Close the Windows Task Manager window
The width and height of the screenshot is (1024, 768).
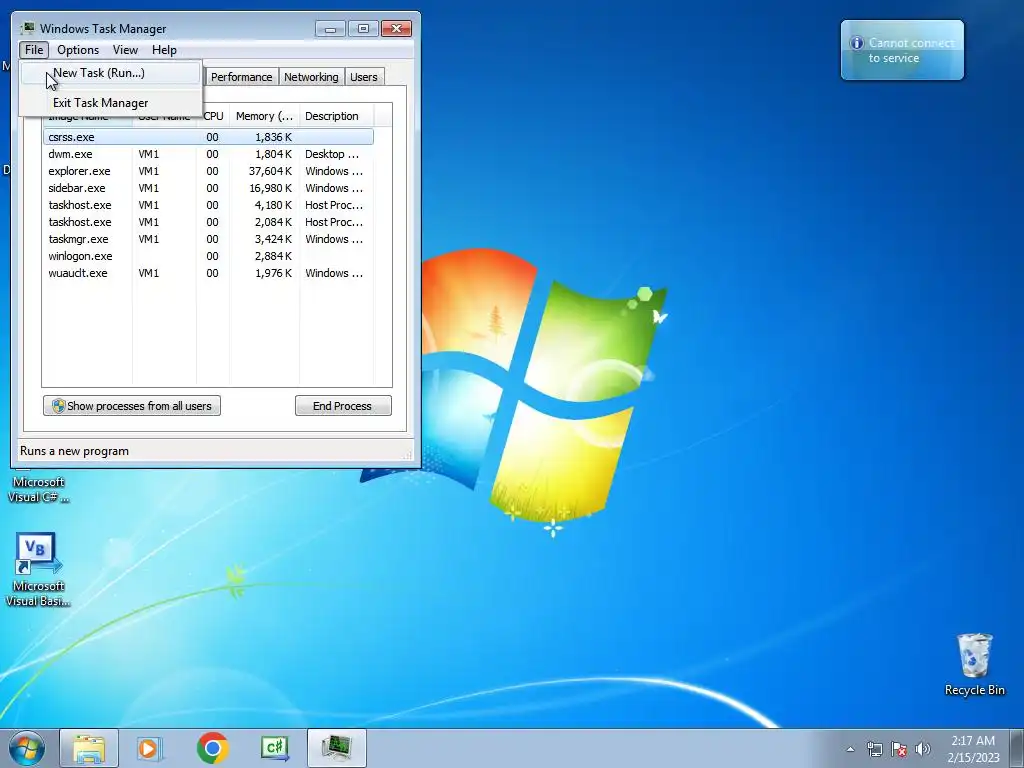396,29
